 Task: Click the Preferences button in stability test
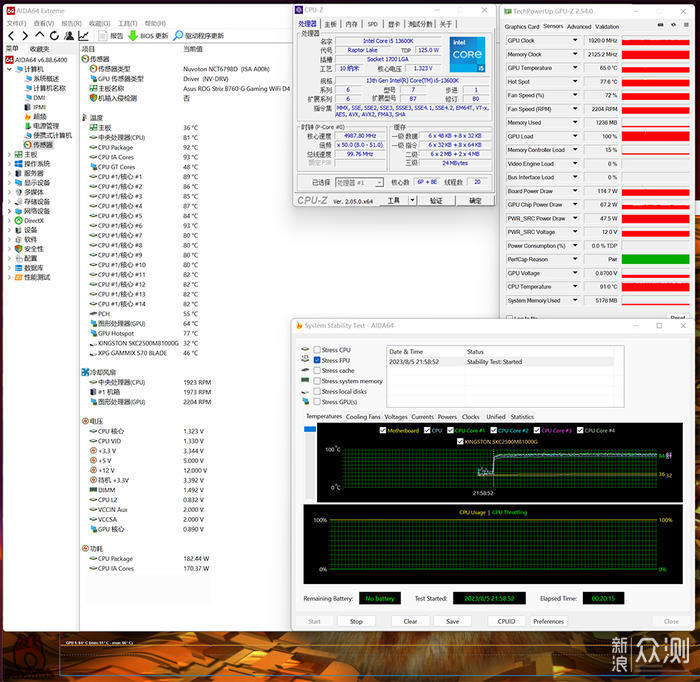coord(548,621)
